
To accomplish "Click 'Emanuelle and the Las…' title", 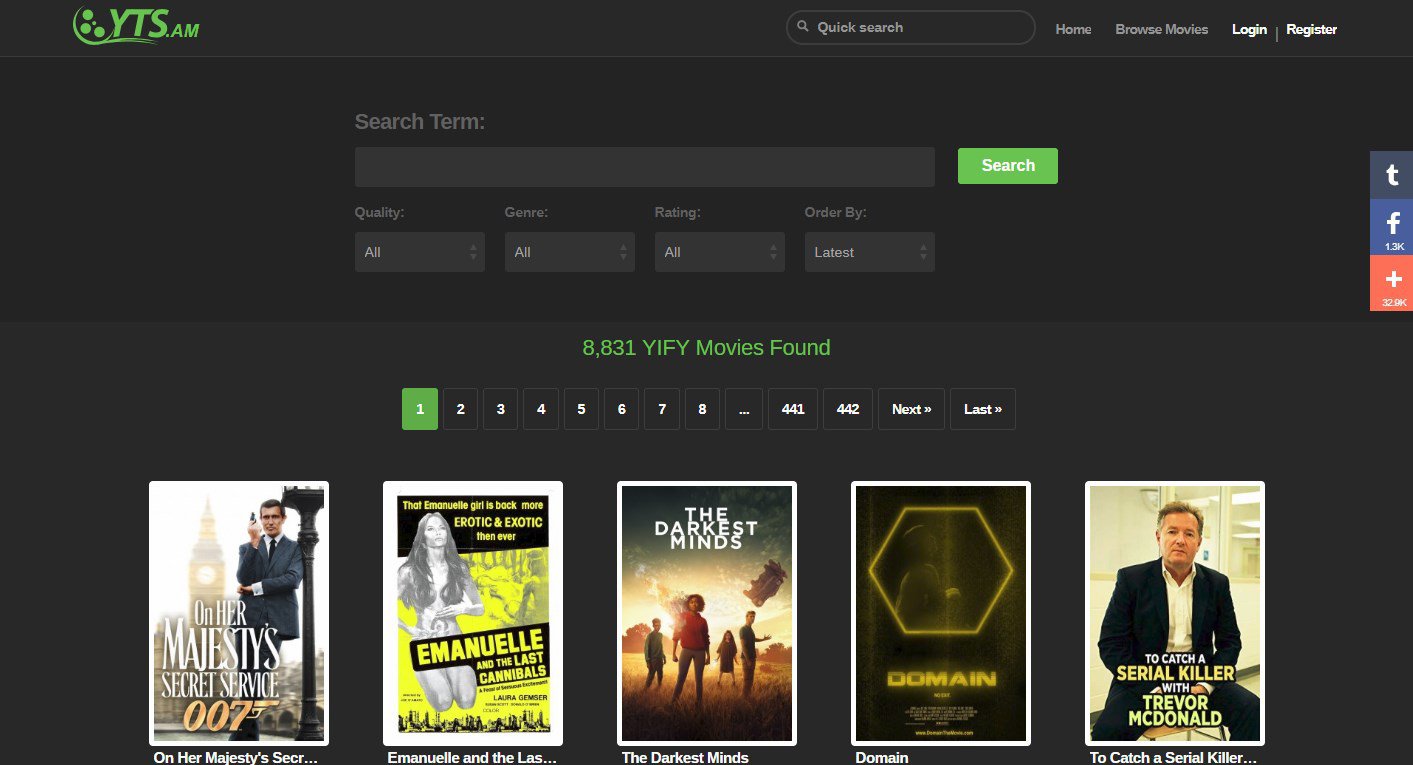I will [472, 757].
